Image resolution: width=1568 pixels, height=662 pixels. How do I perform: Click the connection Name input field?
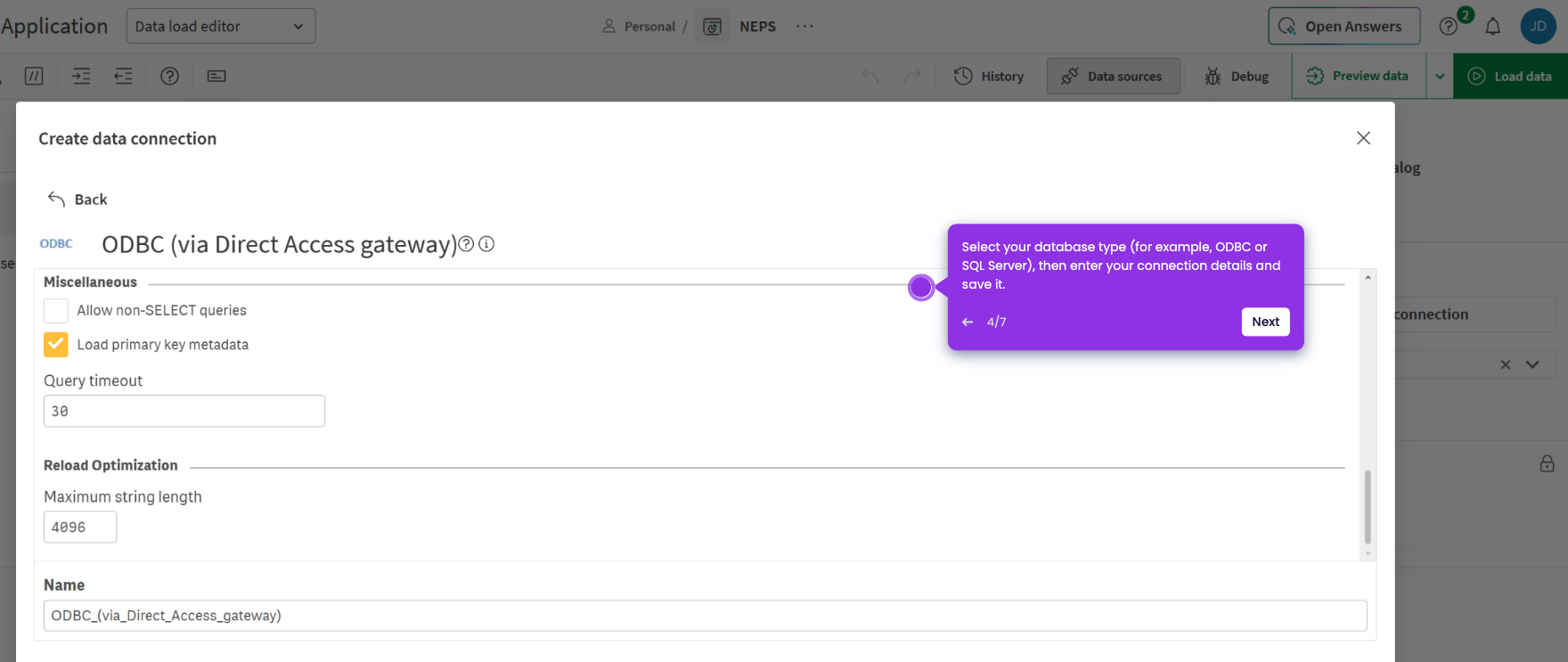[705, 616]
